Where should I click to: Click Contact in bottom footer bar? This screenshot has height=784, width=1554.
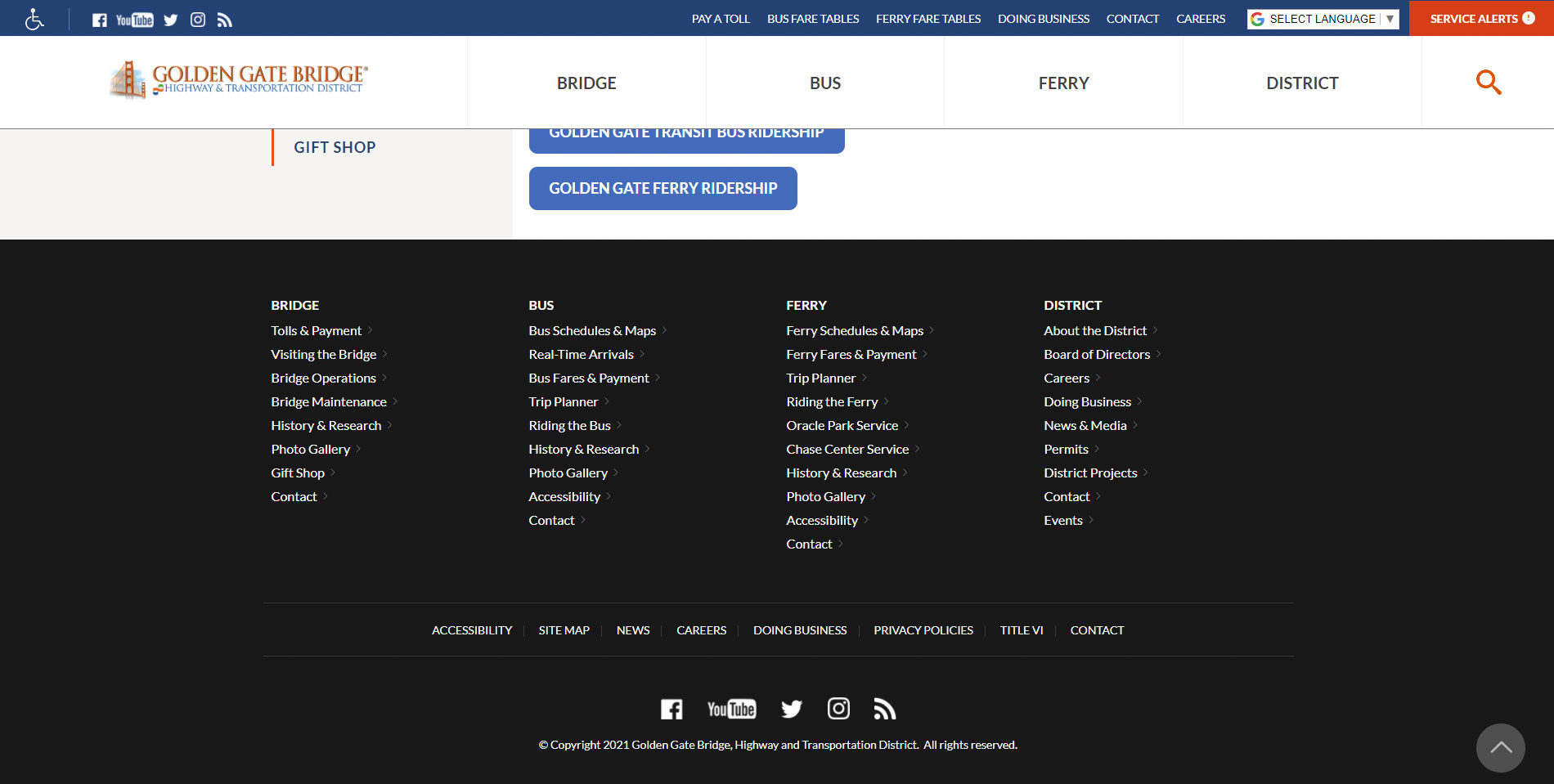pos(1097,630)
